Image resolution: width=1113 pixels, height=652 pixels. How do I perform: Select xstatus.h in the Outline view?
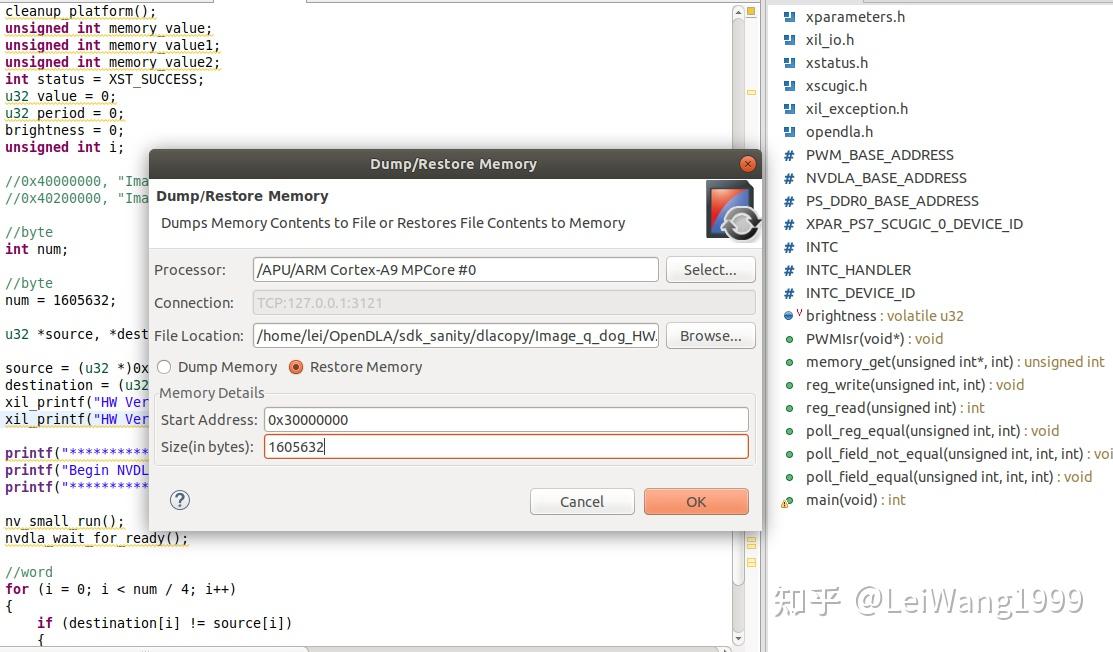click(836, 63)
